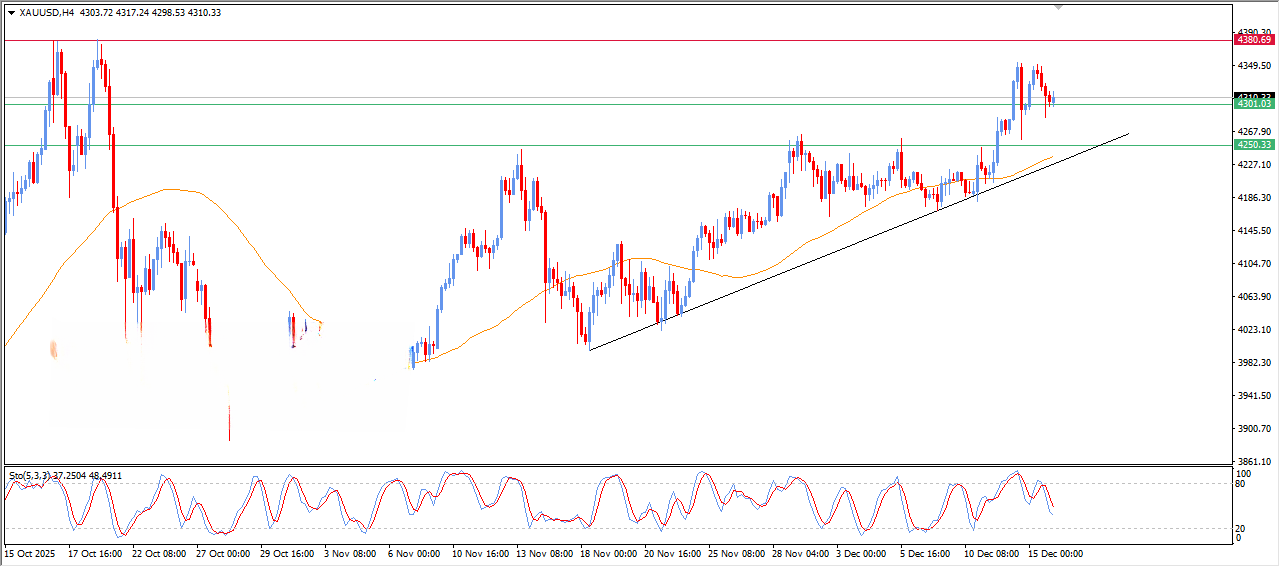Click the 80 level on stochastic scale
Screen dimensions: 1280x567
pyautogui.click(x=1241, y=484)
